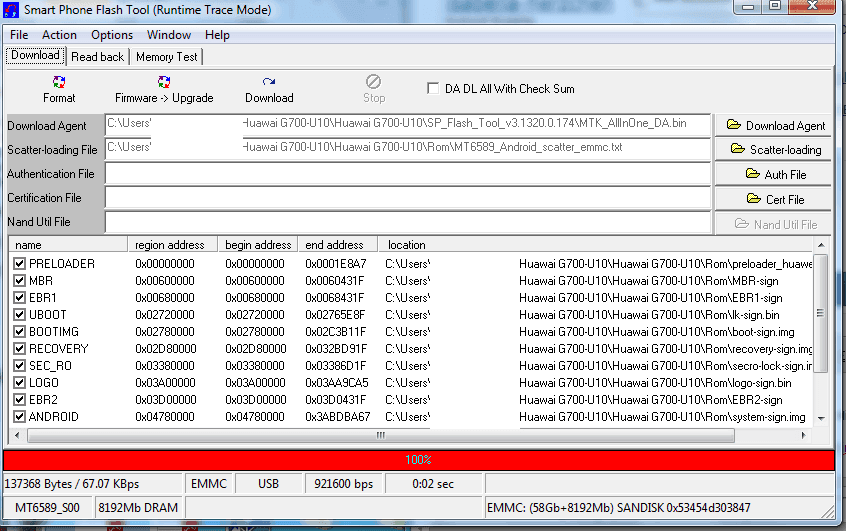Click the Nand Util File button
The image size is (846, 531).
click(x=773, y=224)
